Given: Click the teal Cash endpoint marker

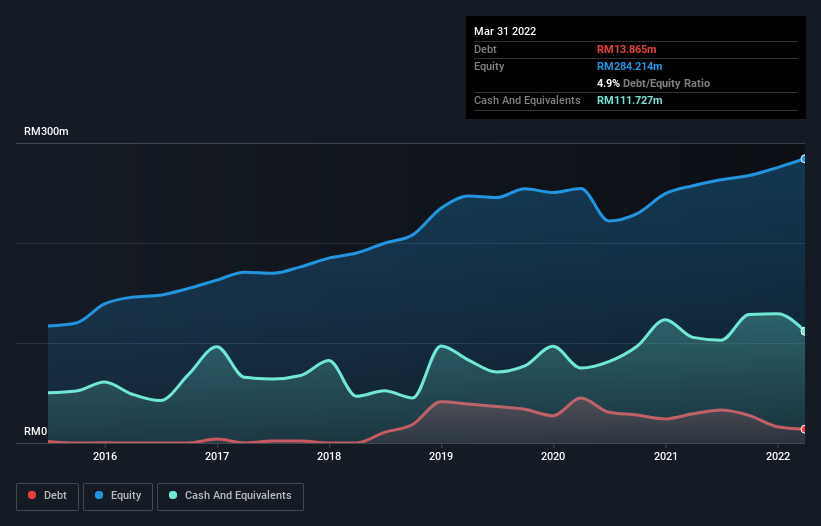Looking at the screenshot, I should pos(804,331).
